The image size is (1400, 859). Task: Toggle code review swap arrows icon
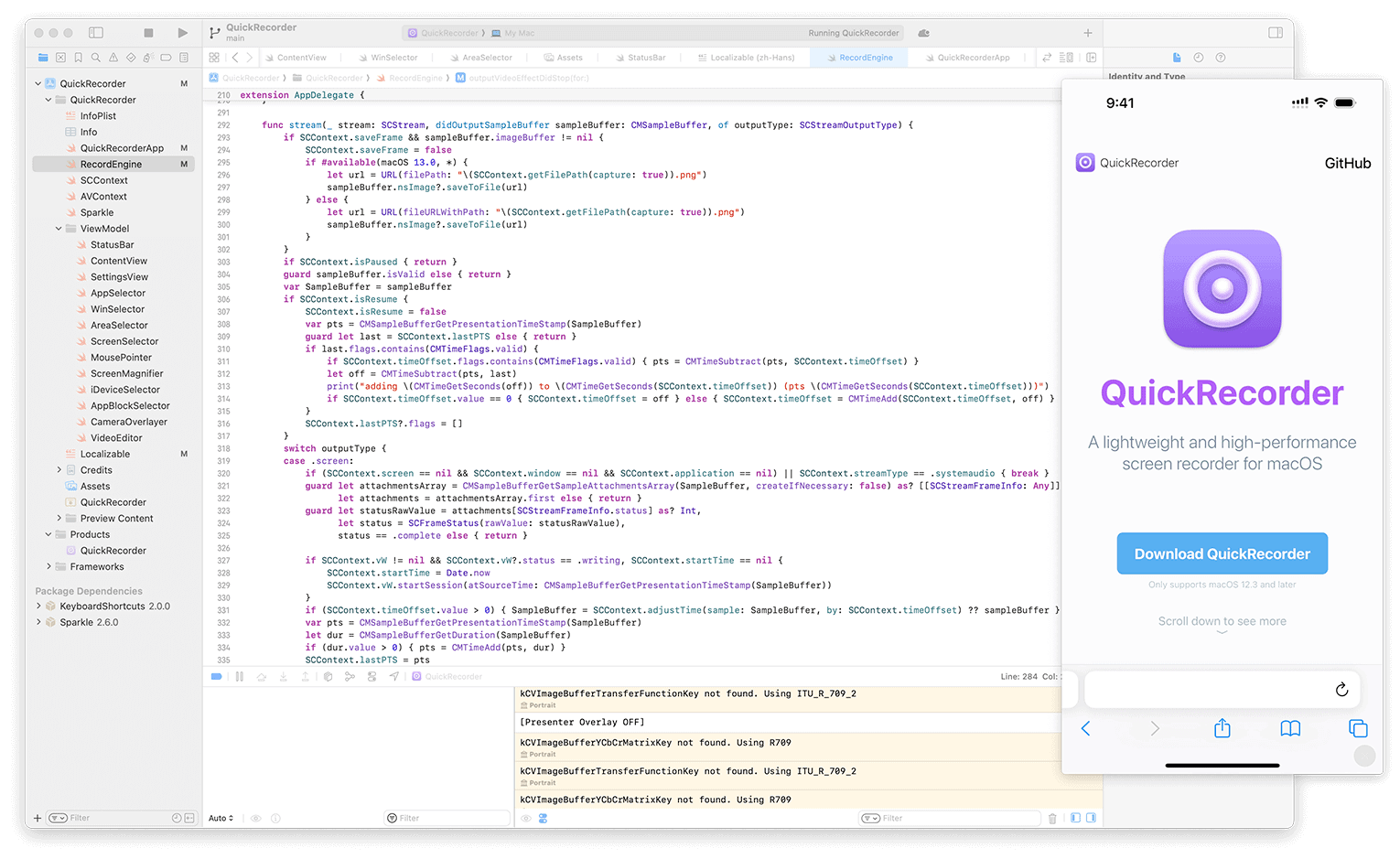point(1047,58)
